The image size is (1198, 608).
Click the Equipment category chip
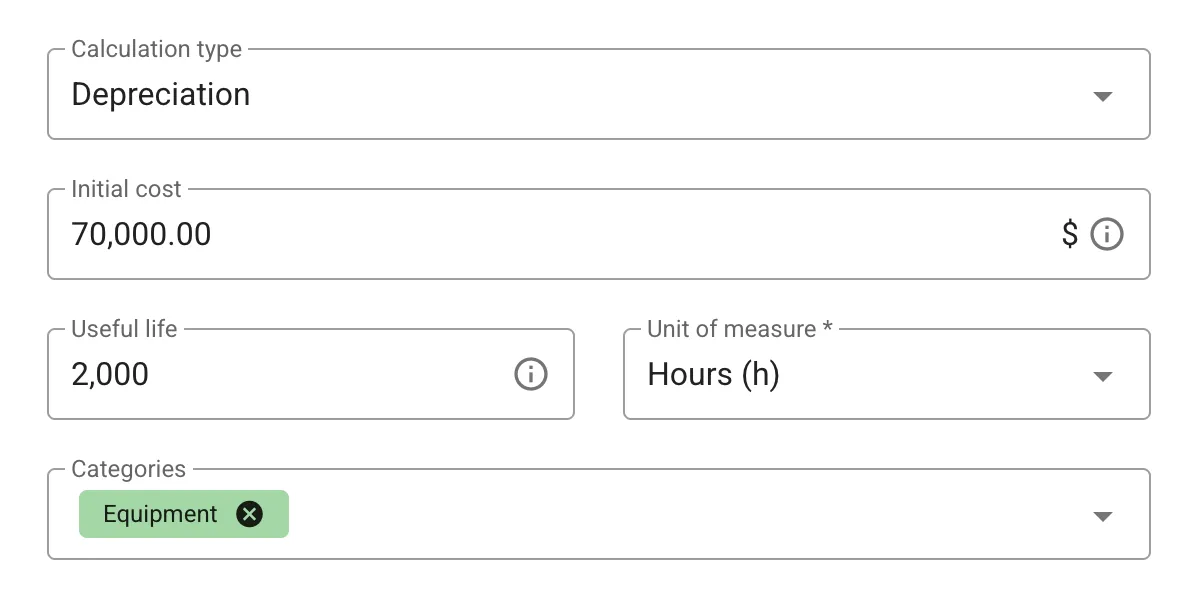[x=160, y=514]
